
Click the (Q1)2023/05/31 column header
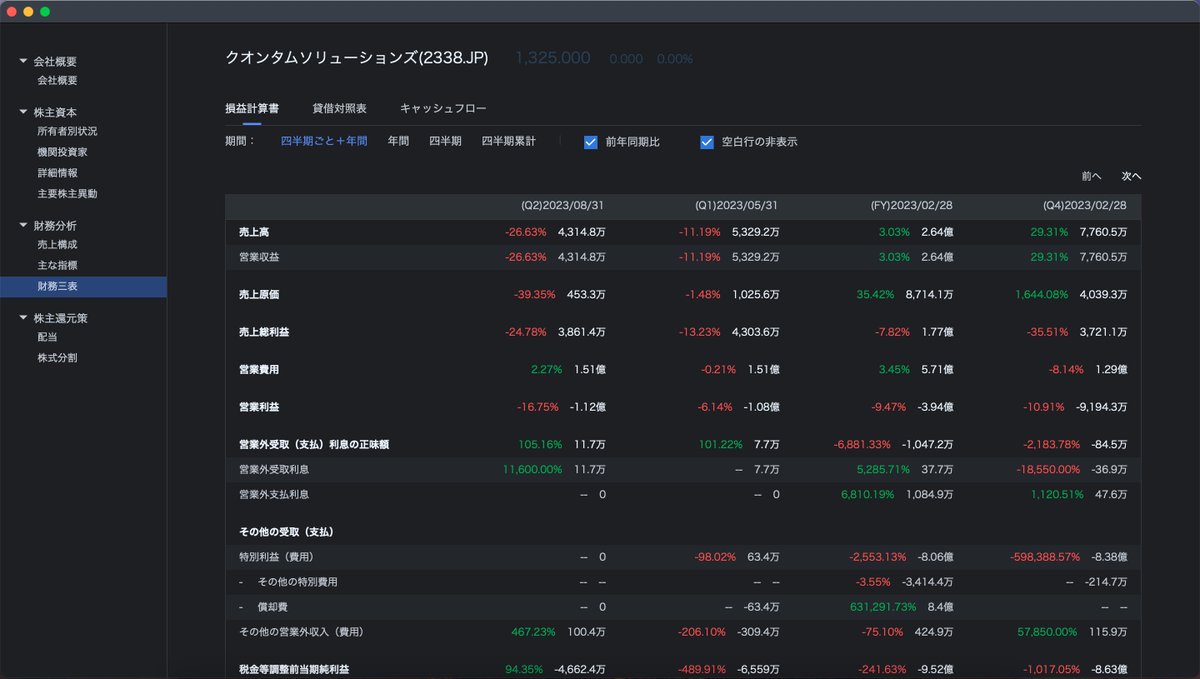[736, 206]
